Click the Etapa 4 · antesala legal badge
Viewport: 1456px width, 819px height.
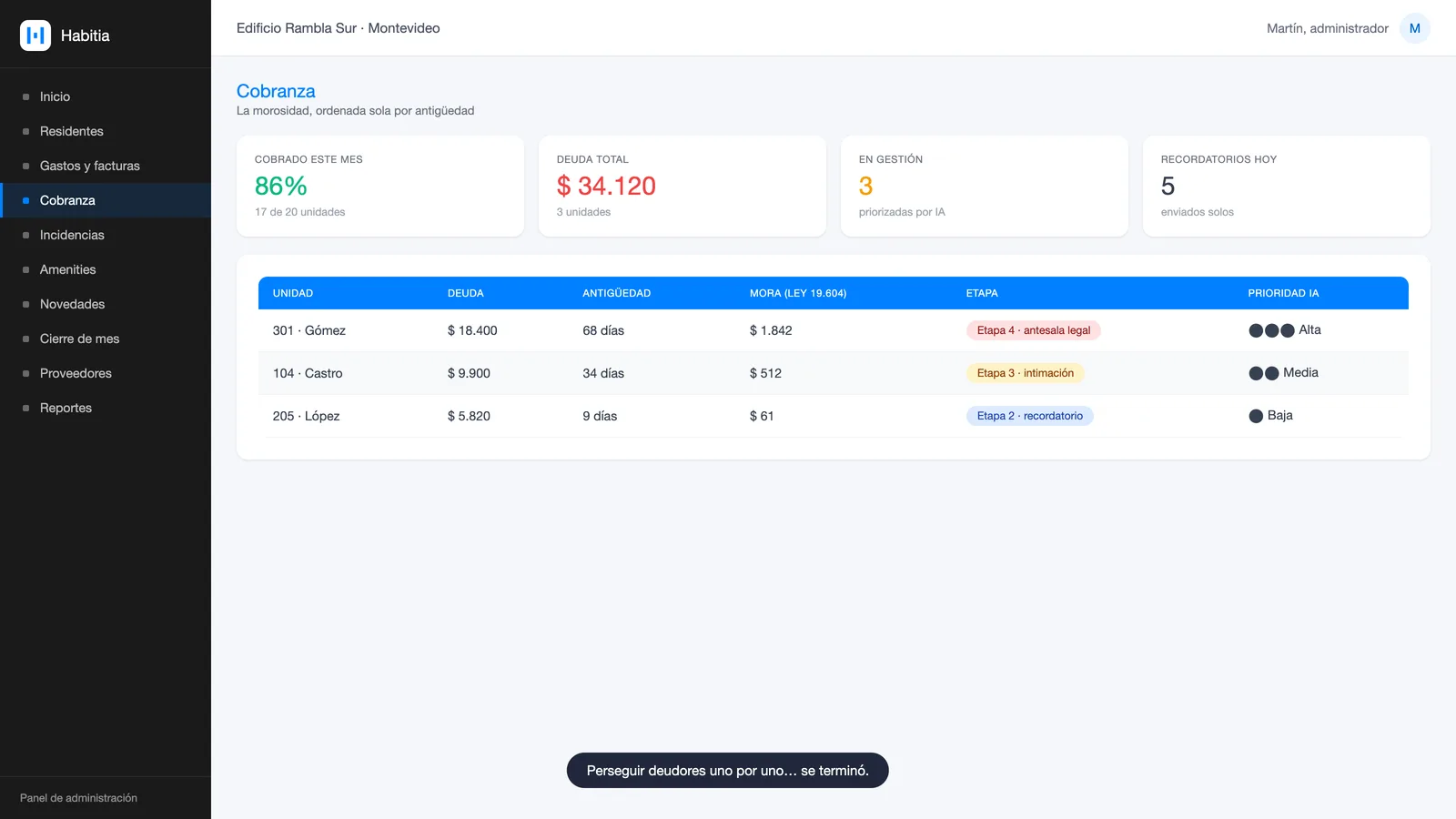click(1033, 330)
